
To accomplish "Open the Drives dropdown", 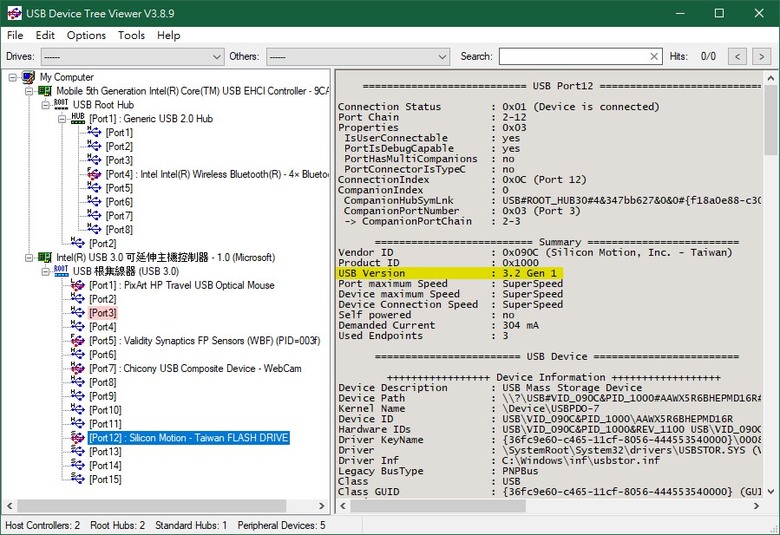I will tap(132, 57).
